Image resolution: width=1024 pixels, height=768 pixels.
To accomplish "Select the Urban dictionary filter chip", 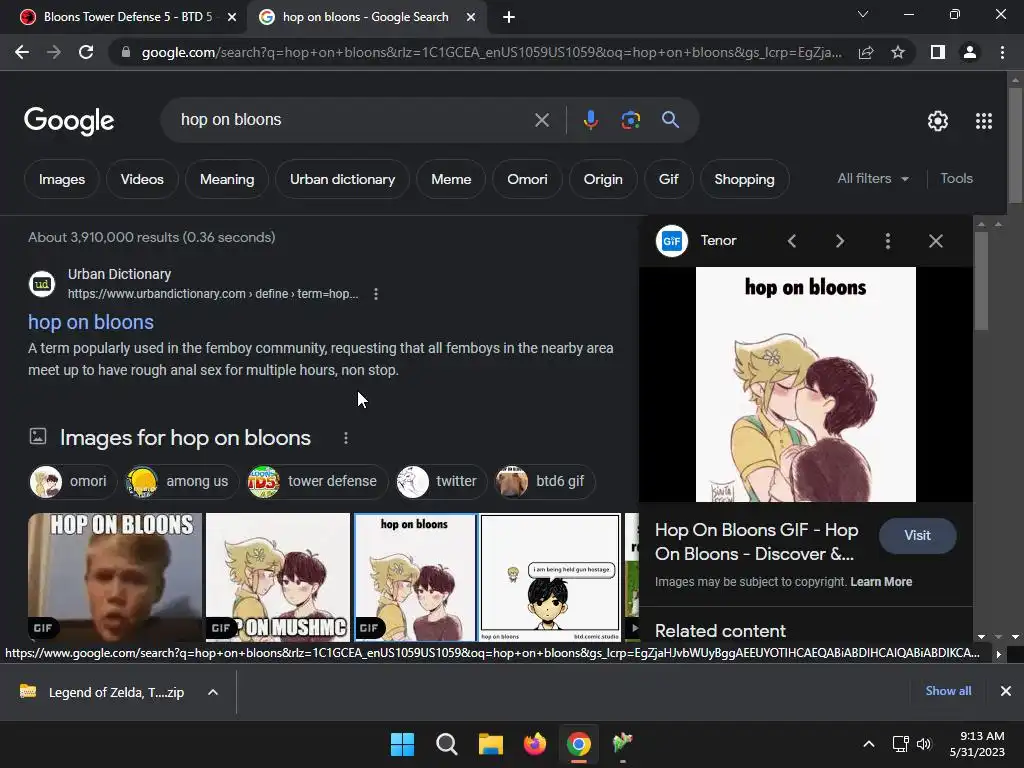I will pos(342,179).
